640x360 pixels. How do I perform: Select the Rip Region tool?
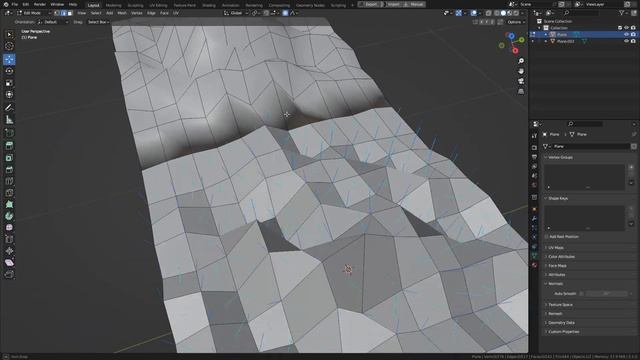[x=9, y=274]
